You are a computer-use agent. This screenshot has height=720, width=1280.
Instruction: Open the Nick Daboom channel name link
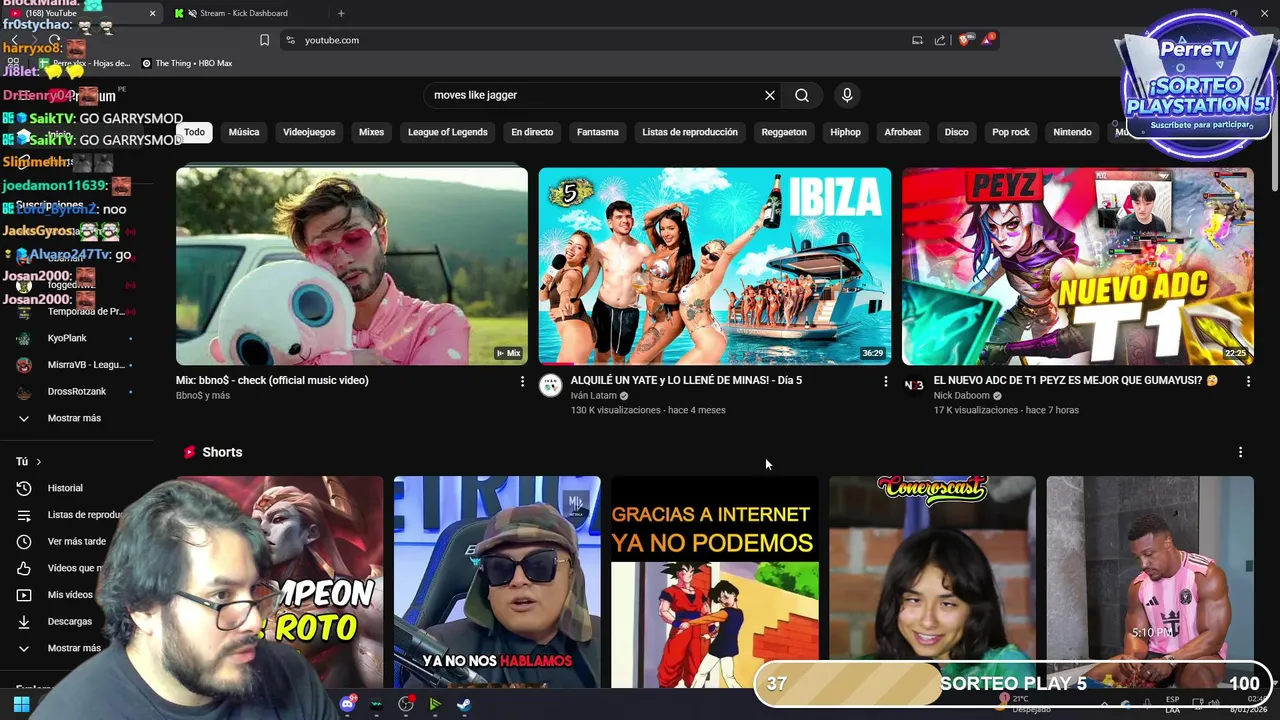962,396
